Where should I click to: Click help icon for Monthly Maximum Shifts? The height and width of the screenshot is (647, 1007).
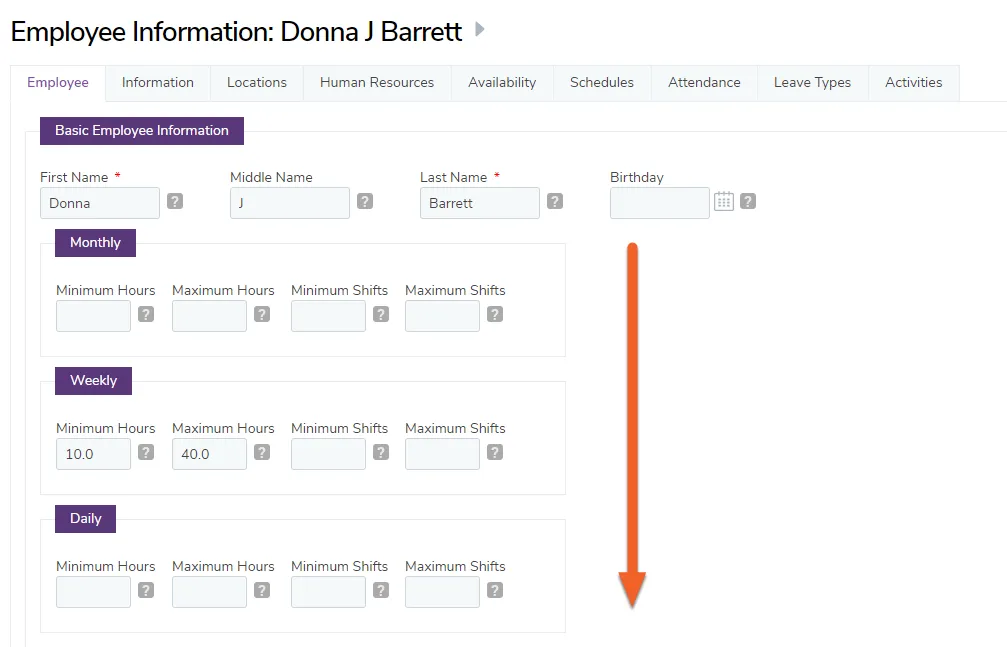pos(495,314)
